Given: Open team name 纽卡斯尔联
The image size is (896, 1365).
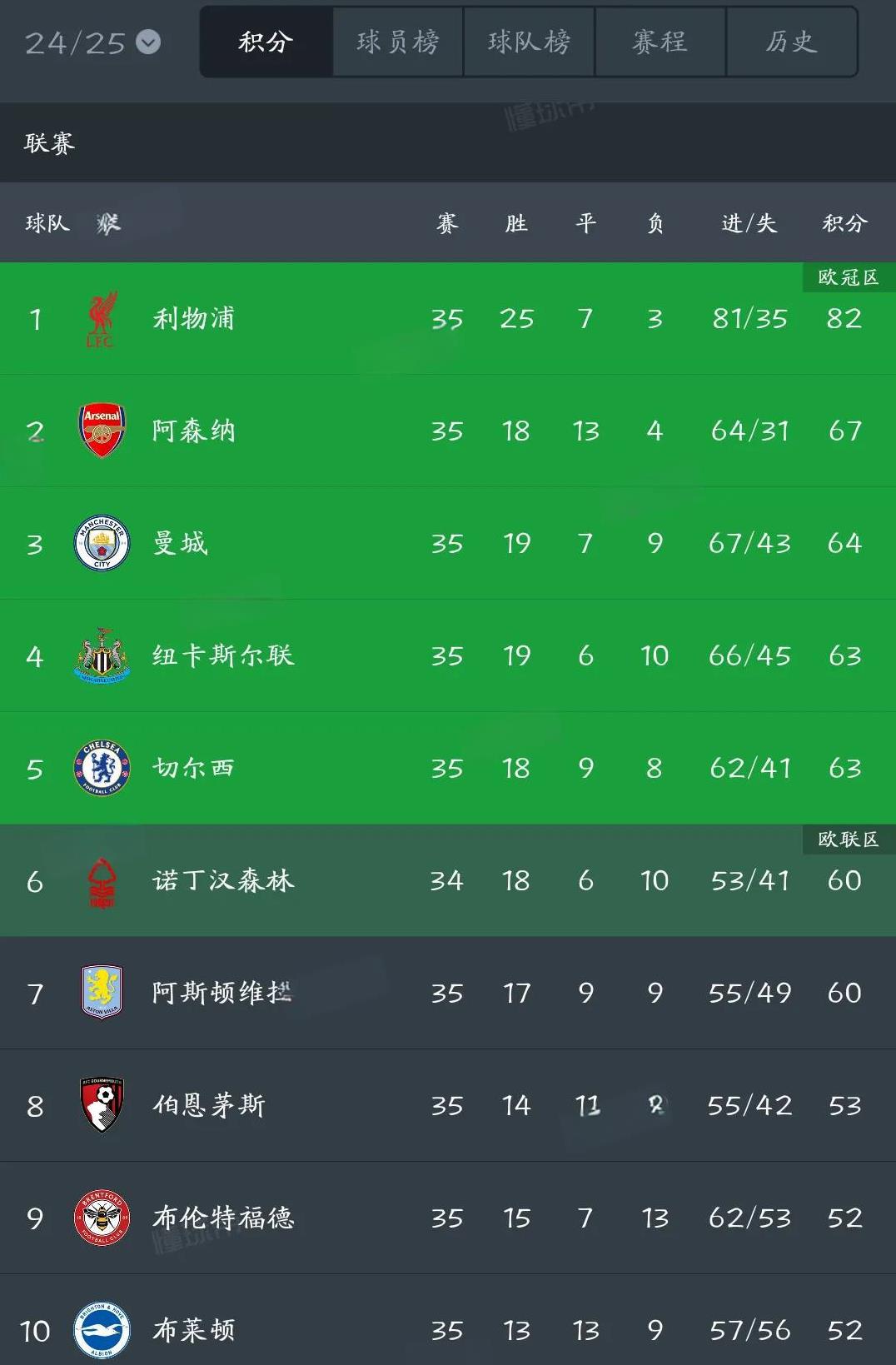Looking at the screenshot, I should tap(223, 655).
